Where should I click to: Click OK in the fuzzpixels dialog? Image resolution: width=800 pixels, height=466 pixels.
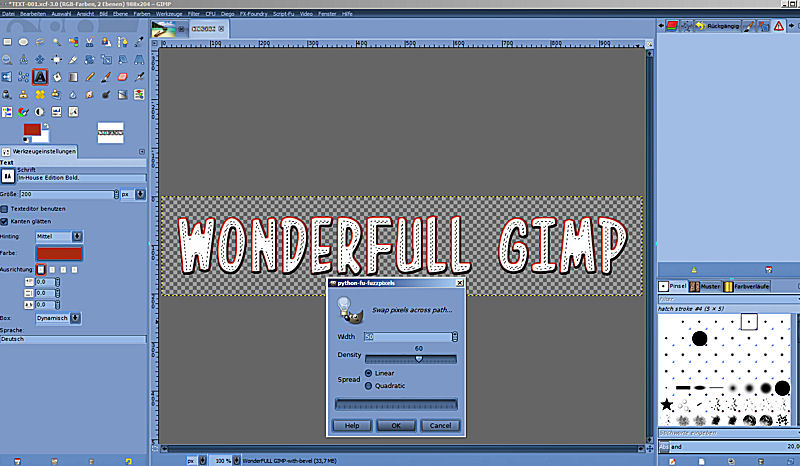pos(396,426)
